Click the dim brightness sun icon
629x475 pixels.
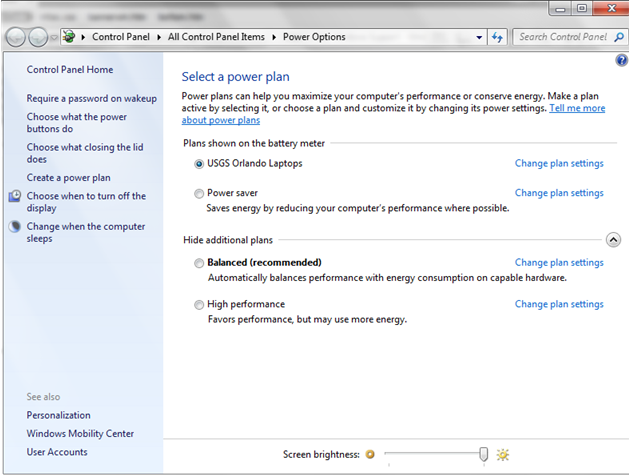(370, 455)
